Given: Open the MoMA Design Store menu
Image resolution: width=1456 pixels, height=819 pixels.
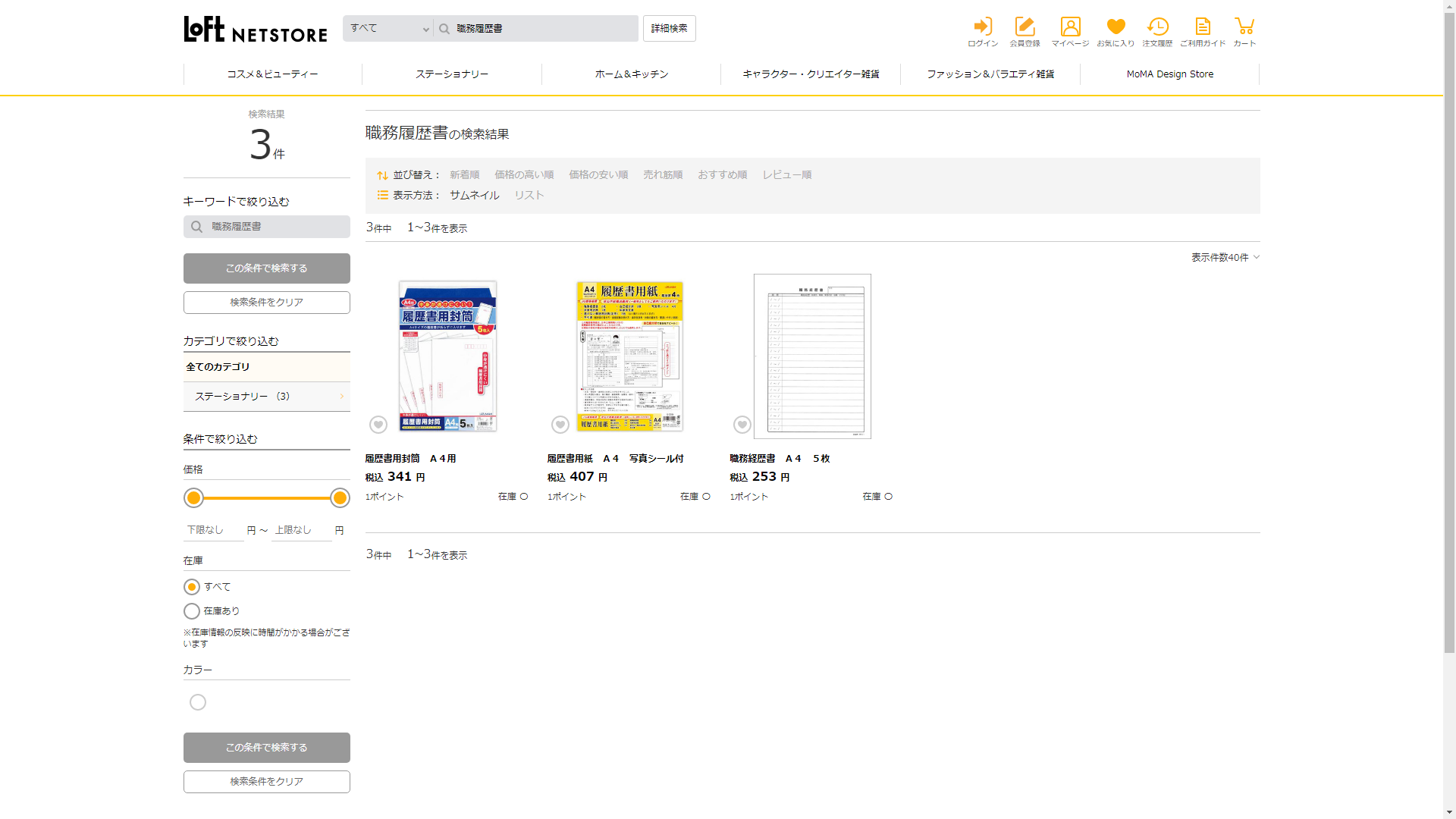Looking at the screenshot, I should pos(1169,74).
